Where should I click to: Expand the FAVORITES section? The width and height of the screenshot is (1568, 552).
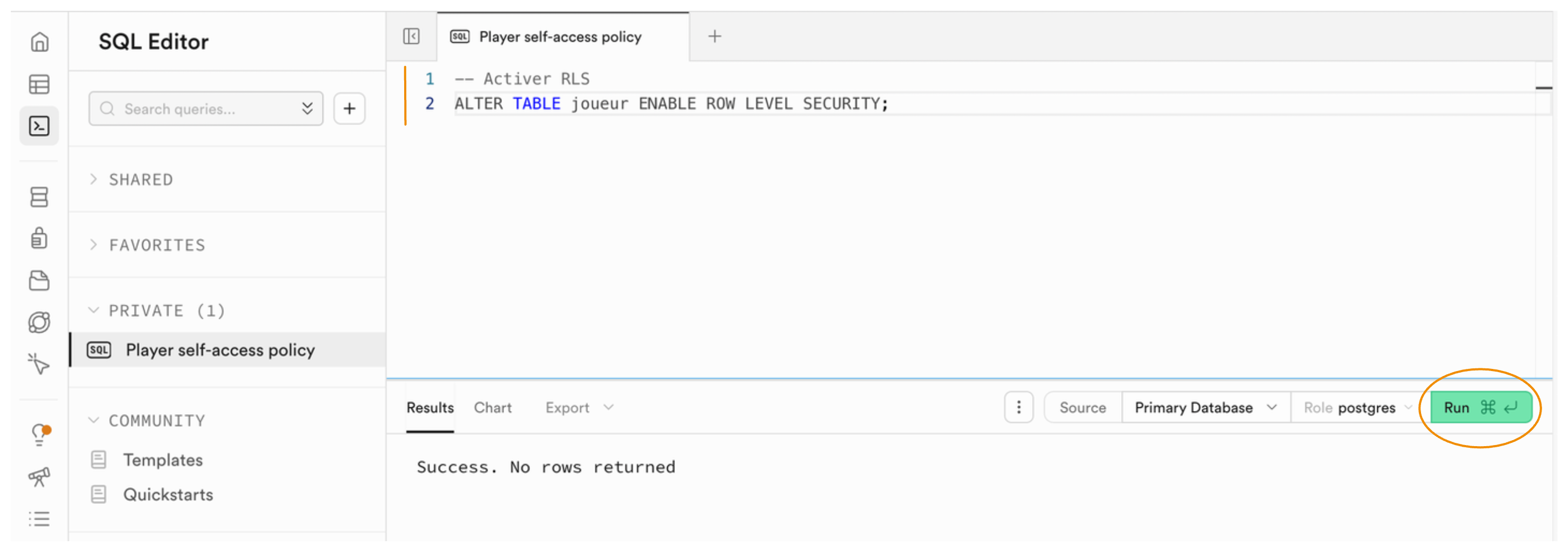point(157,245)
